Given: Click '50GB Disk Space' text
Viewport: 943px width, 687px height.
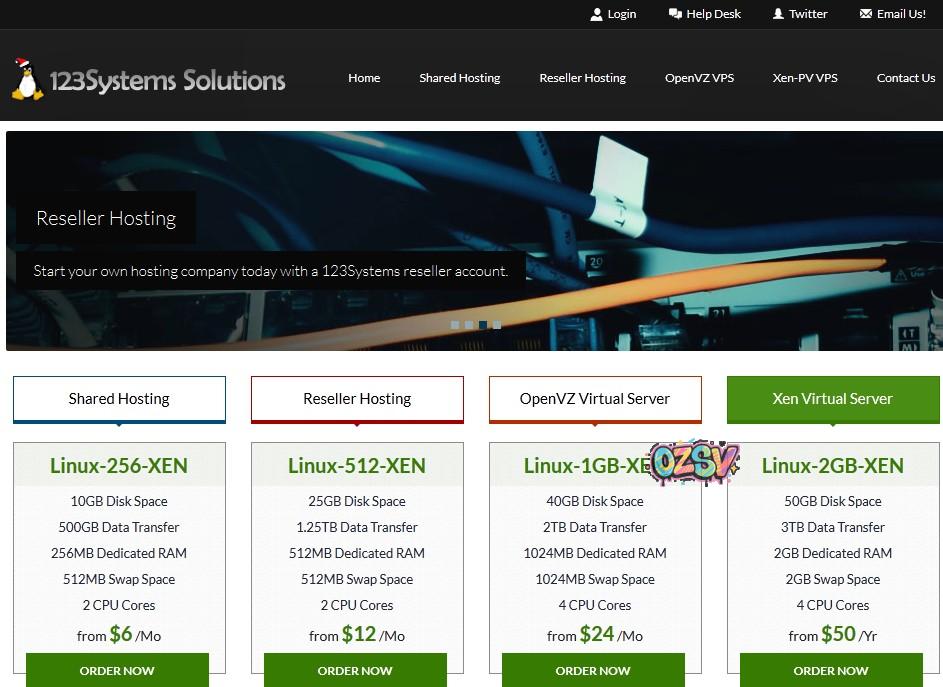Looking at the screenshot, I should click(x=833, y=501).
